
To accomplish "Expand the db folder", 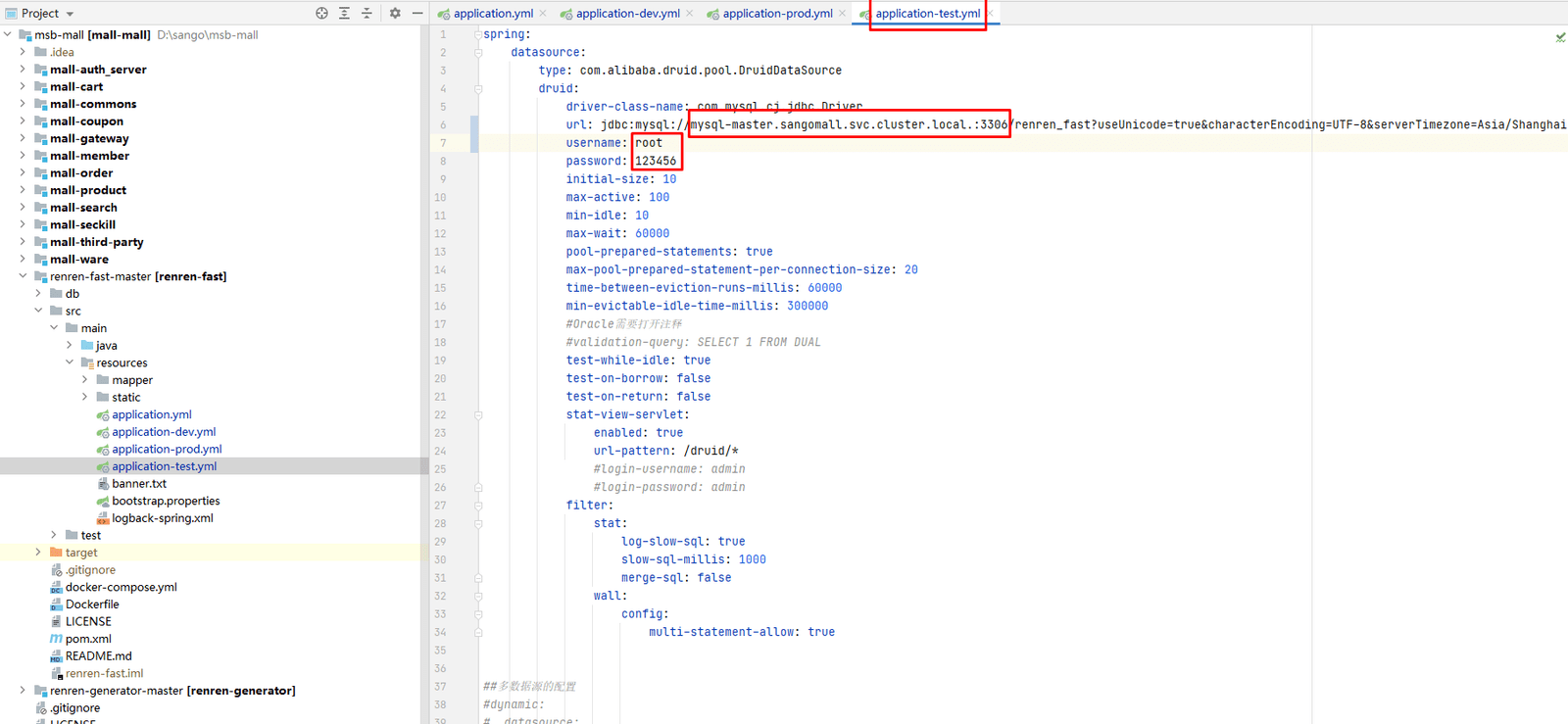I will [39, 294].
